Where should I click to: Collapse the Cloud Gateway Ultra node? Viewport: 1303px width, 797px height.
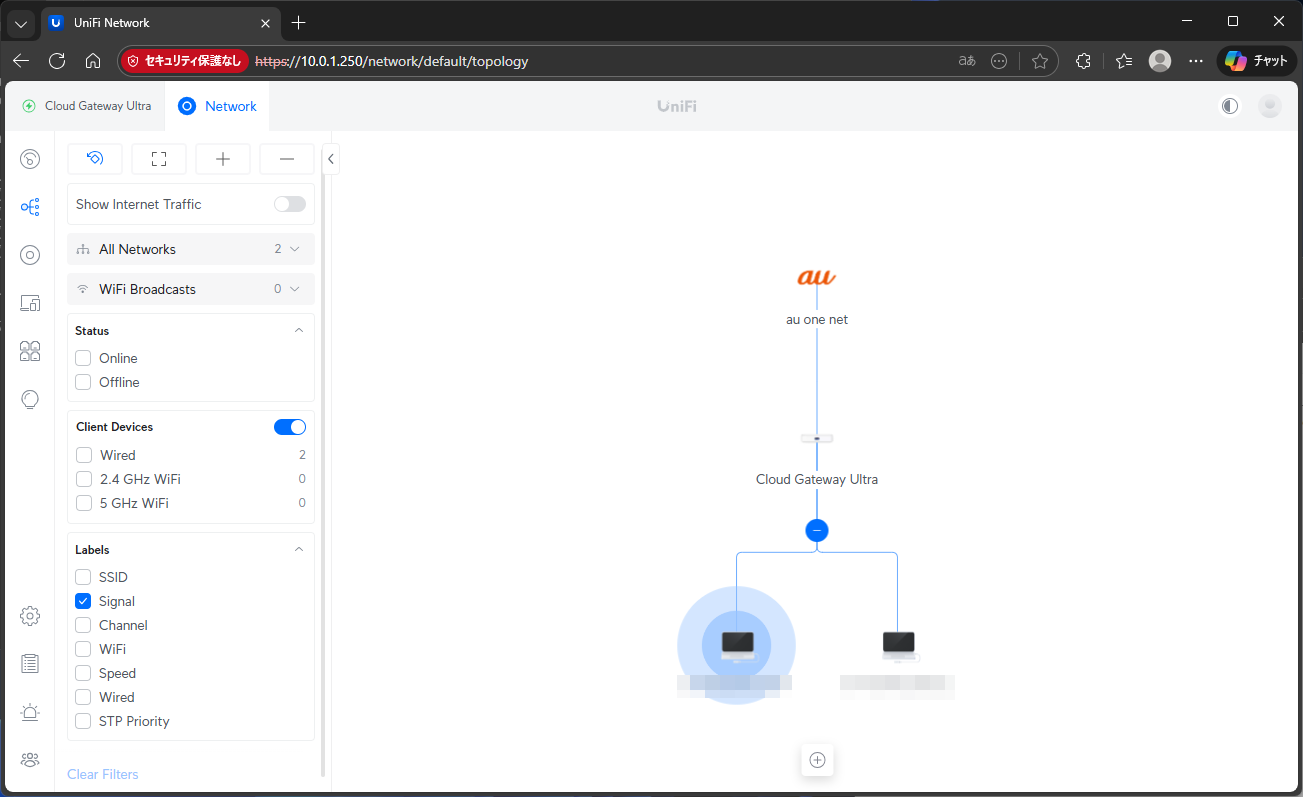(817, 531)
